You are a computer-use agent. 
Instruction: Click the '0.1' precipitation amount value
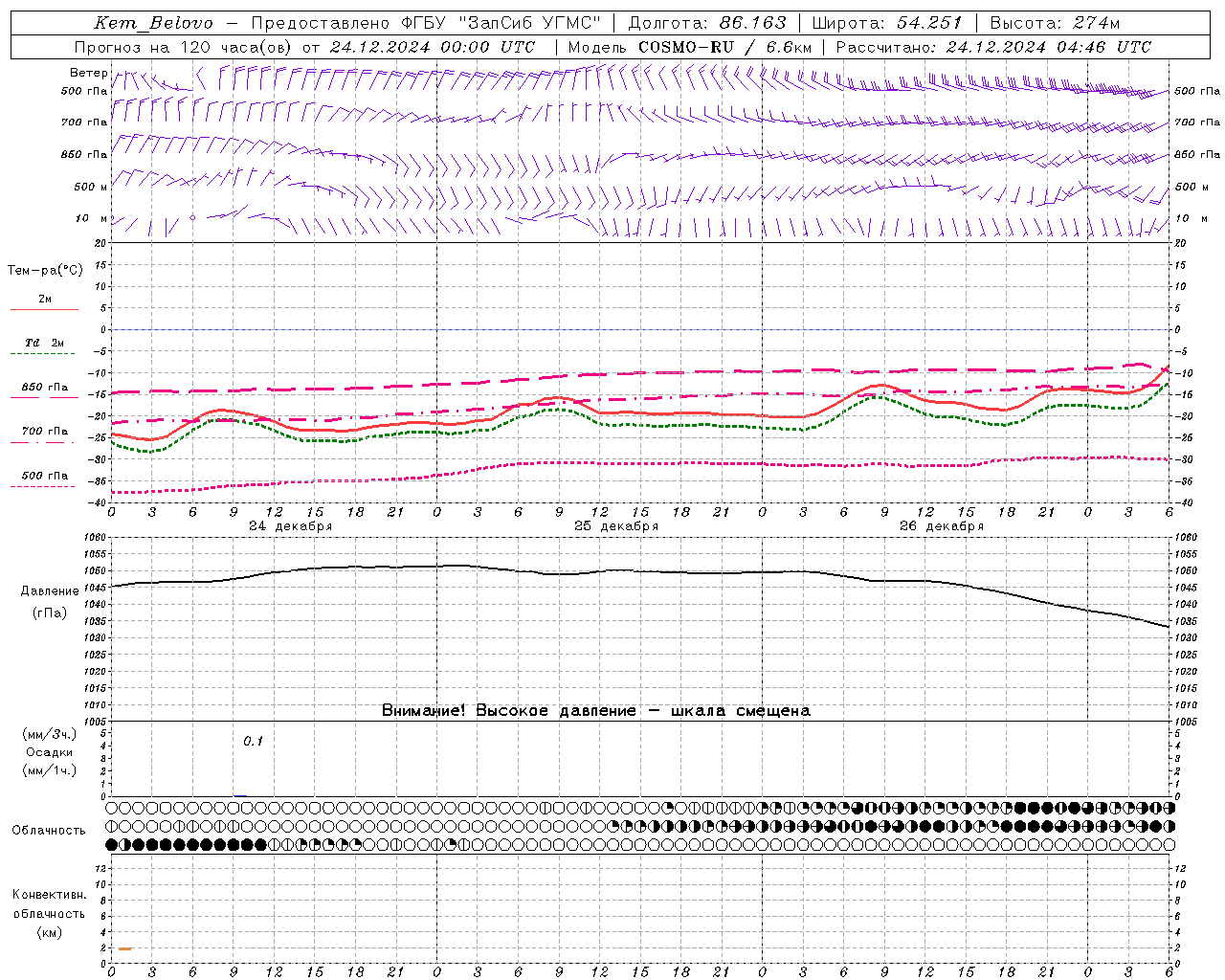tap(253, 741)
